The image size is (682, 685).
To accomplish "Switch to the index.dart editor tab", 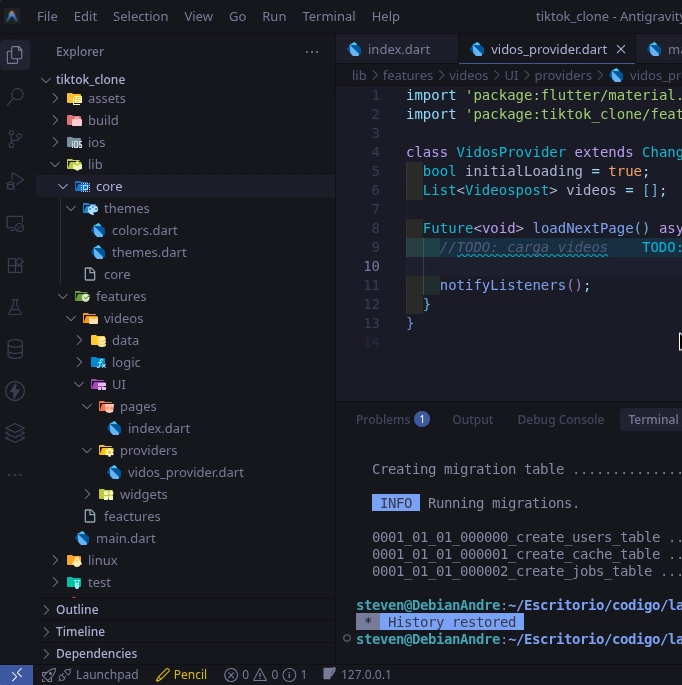I will click(x=396, y=49).
